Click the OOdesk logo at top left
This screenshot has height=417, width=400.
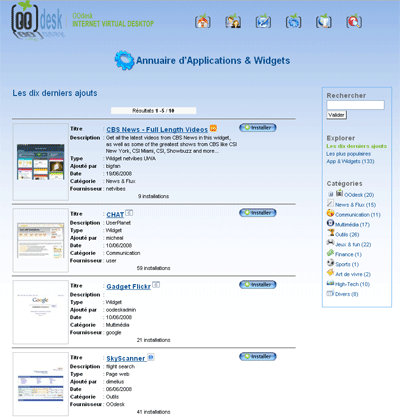coord(37,21)
